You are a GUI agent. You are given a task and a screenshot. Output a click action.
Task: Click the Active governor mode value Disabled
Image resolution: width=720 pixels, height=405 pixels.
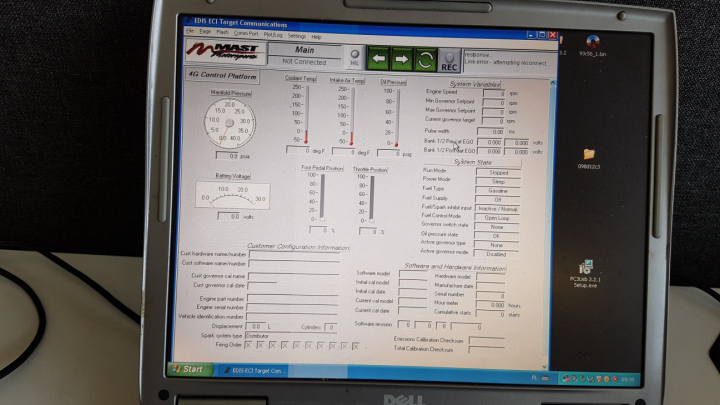[x=496, y=254]
